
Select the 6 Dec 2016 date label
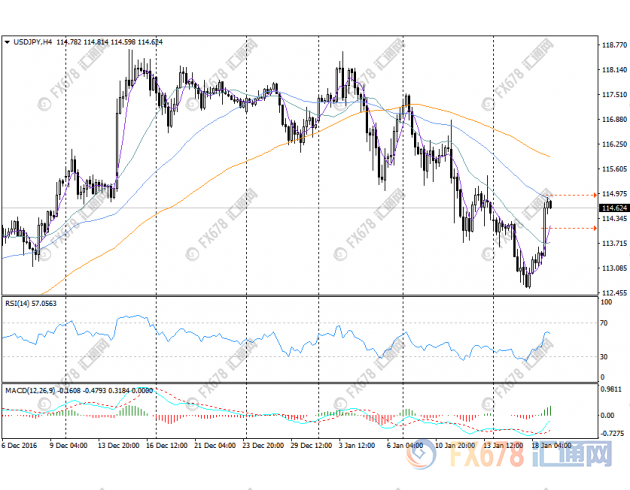21,446
